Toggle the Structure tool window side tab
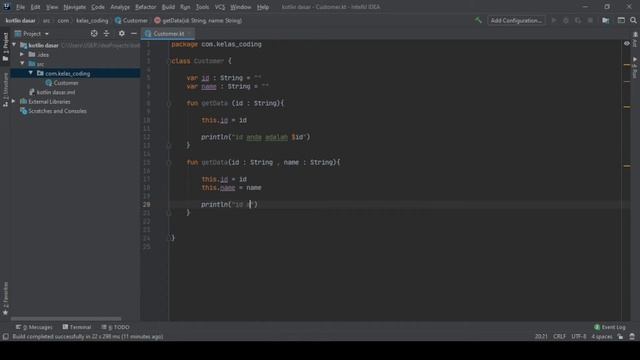640x360 pixels. (5, 90)
